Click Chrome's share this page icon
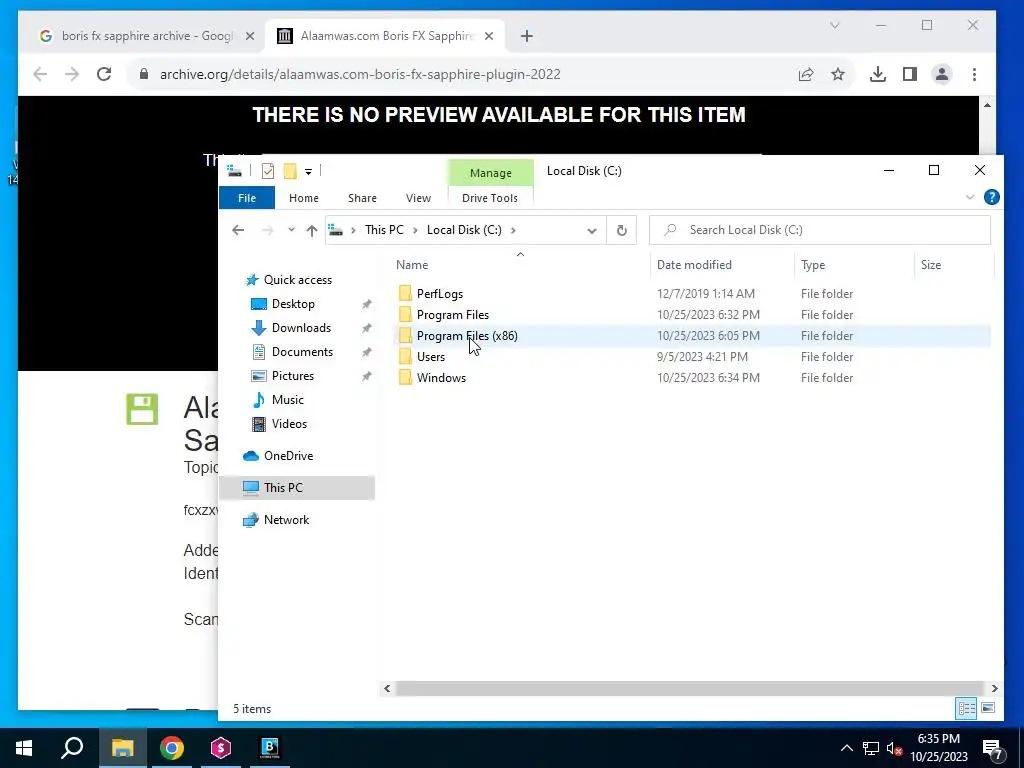Viewport: 1024px width, 768px height. pyautogui.click(x=806, y=74)
